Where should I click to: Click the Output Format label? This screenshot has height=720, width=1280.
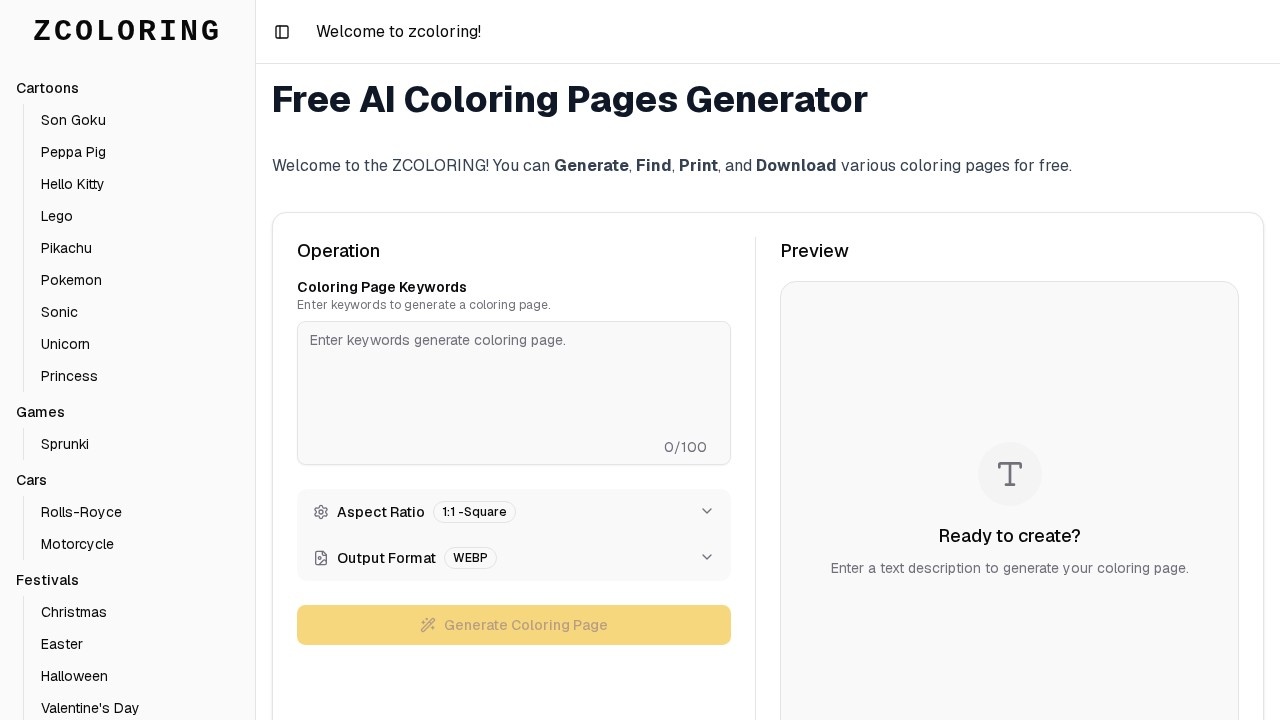coord(386,558)
